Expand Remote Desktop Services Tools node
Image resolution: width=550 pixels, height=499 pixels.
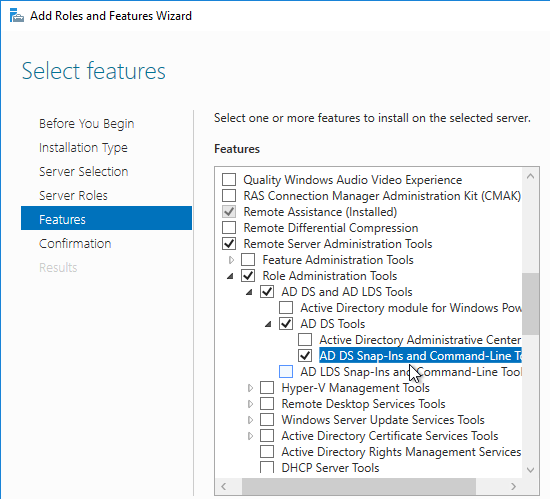[250, 404]
